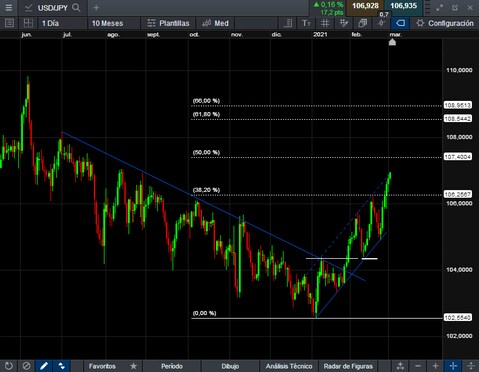Click the text tool icon

click(306, 23)
